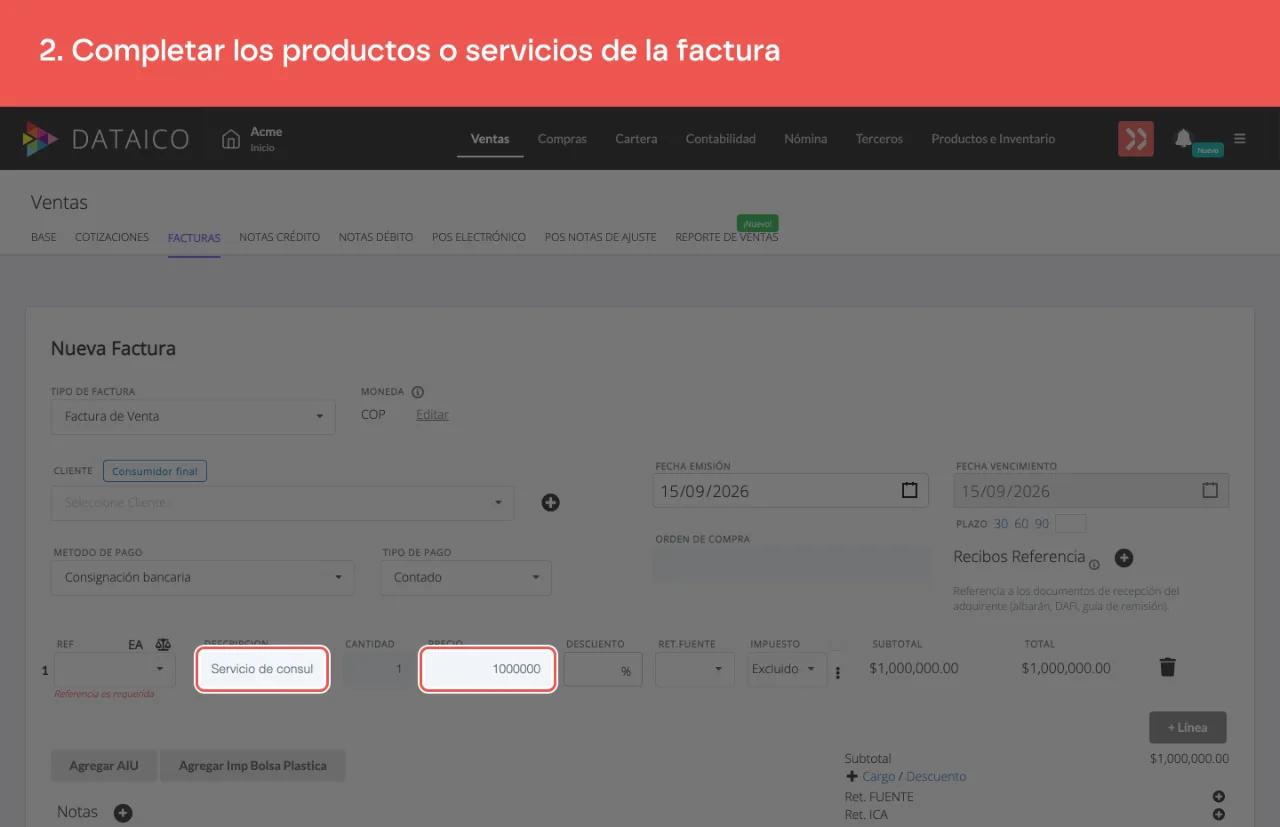Viewport: 1280px width, 827px height.
Task: Click the + Línea button
Action: (x=1188, y=727)
